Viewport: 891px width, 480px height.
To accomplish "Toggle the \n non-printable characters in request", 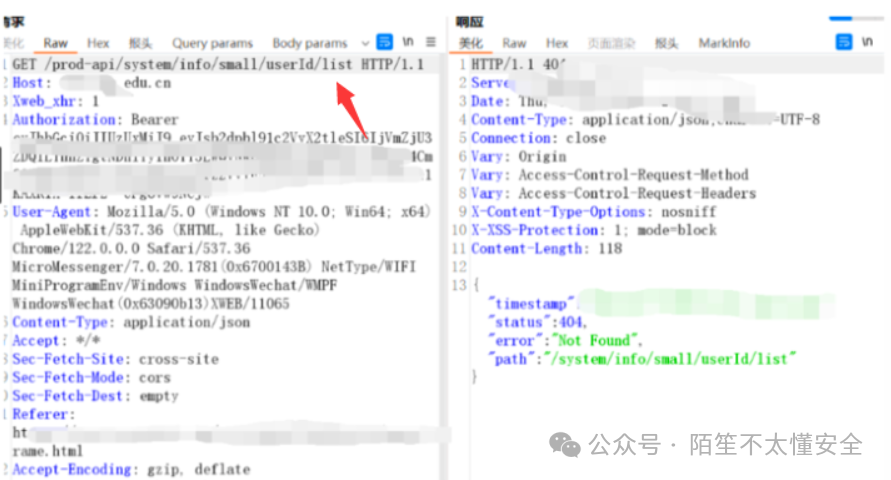I will [408, 42].
